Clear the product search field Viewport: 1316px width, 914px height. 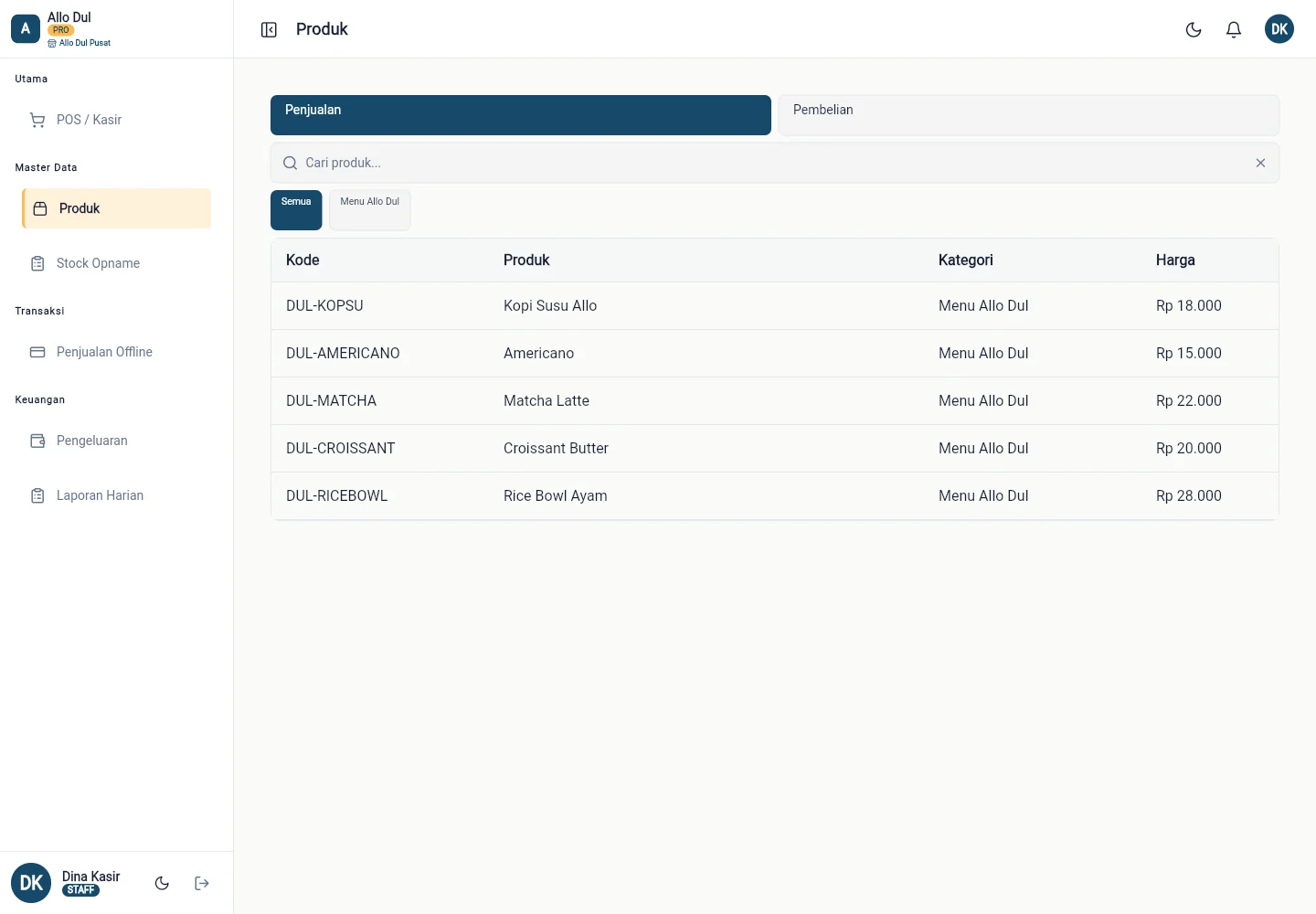tap(1260, 163)
